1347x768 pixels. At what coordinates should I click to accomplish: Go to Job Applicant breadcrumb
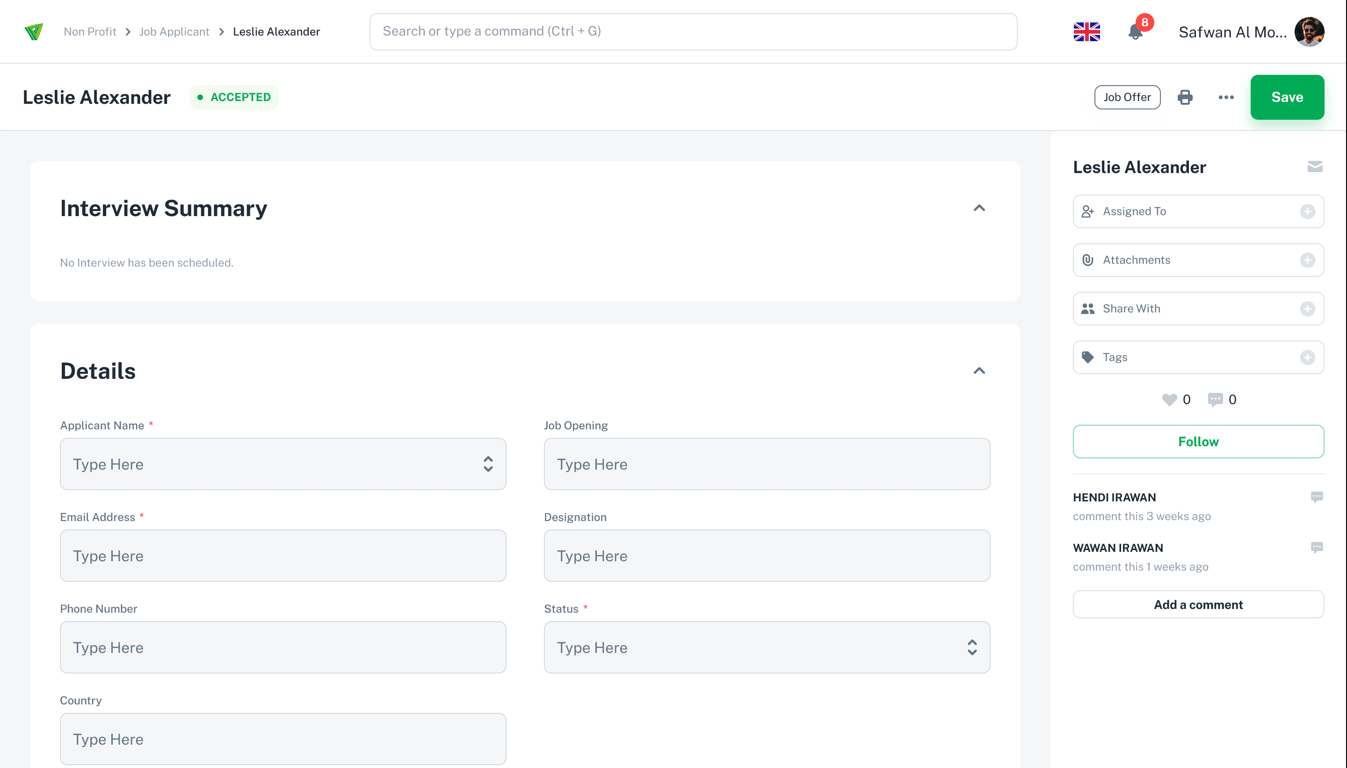click(x=174, y=32)
